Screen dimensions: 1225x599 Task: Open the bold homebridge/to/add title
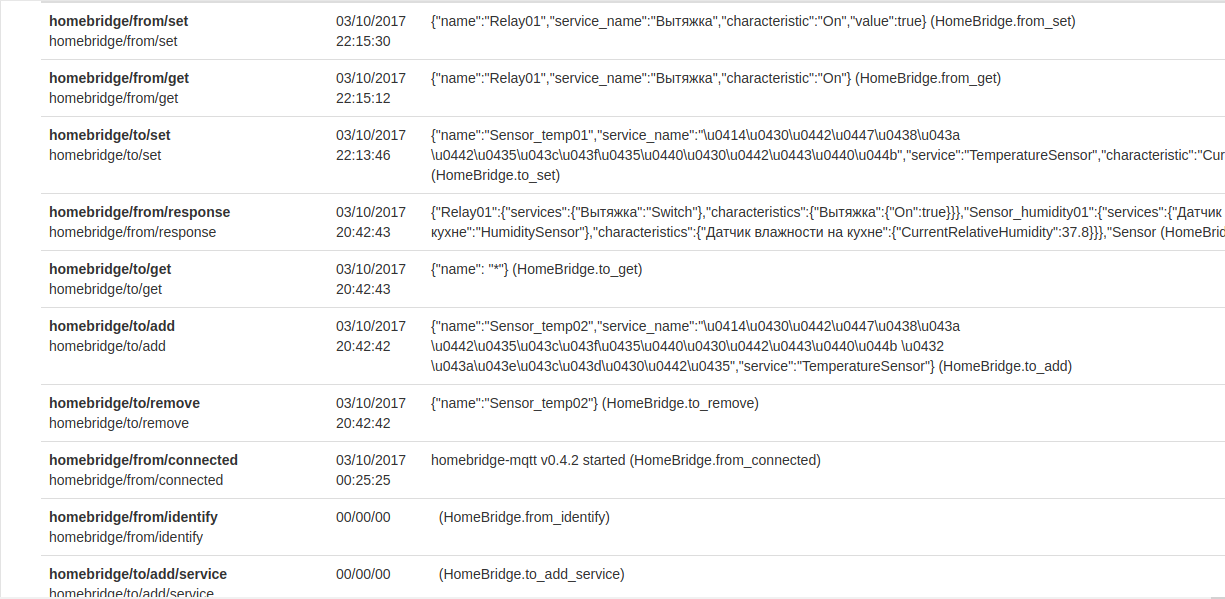111,326
